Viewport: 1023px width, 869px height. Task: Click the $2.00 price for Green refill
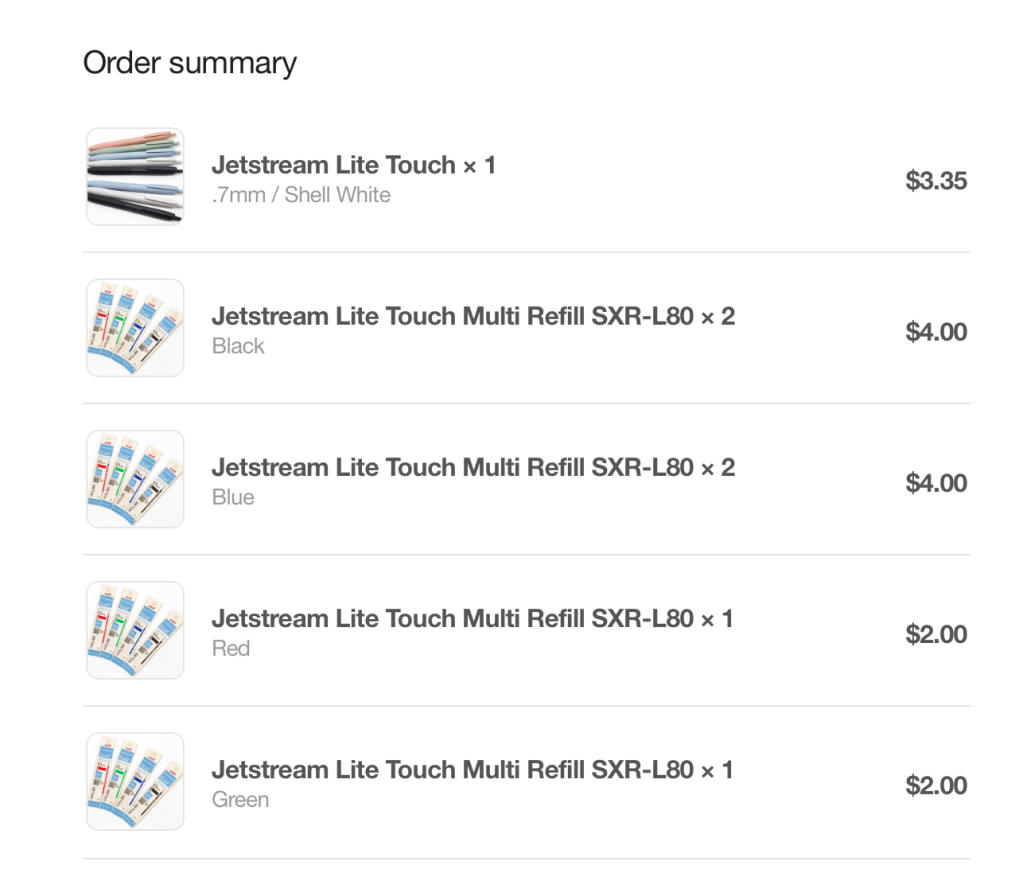tap(936, 785)
